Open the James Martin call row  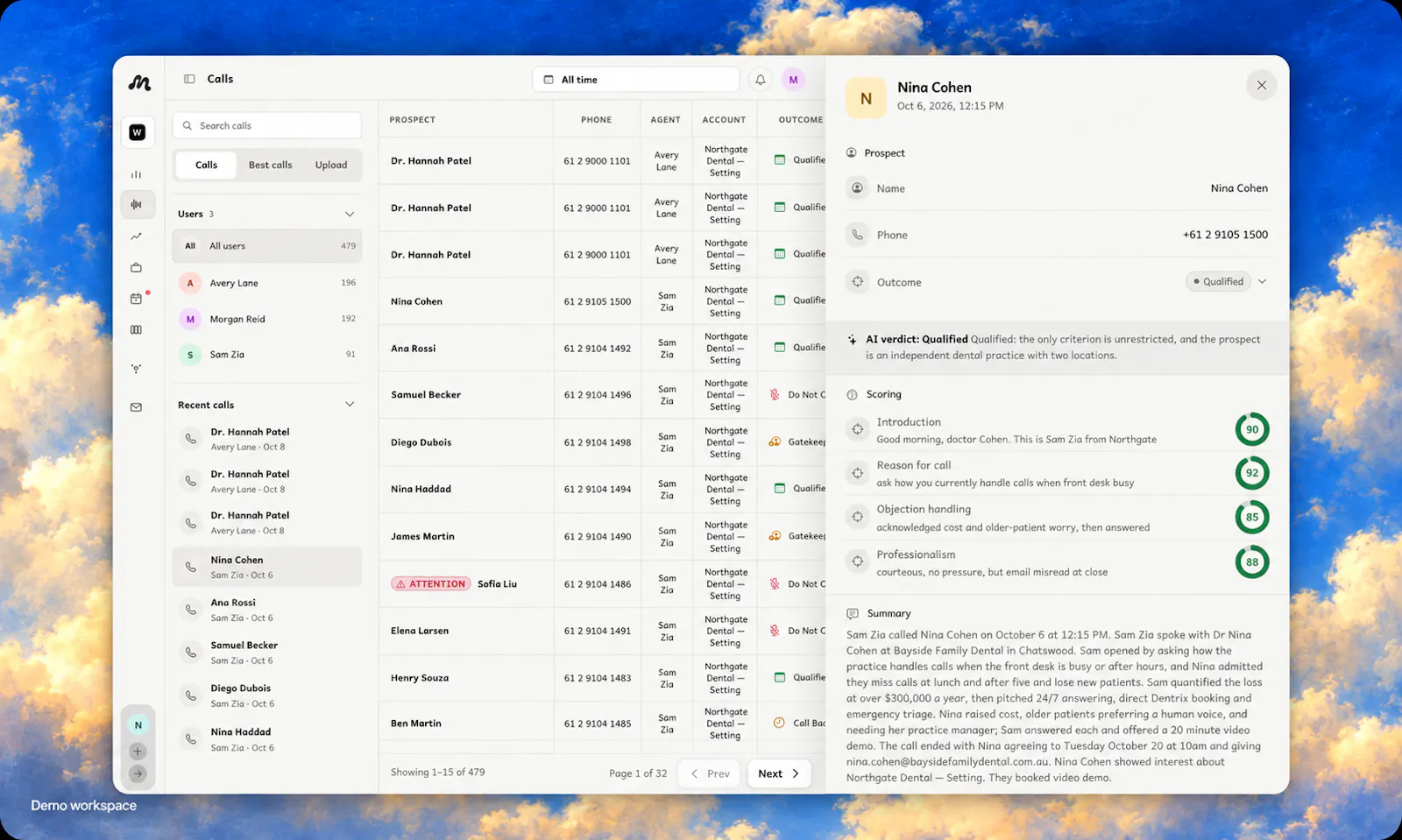coord(602,537)
